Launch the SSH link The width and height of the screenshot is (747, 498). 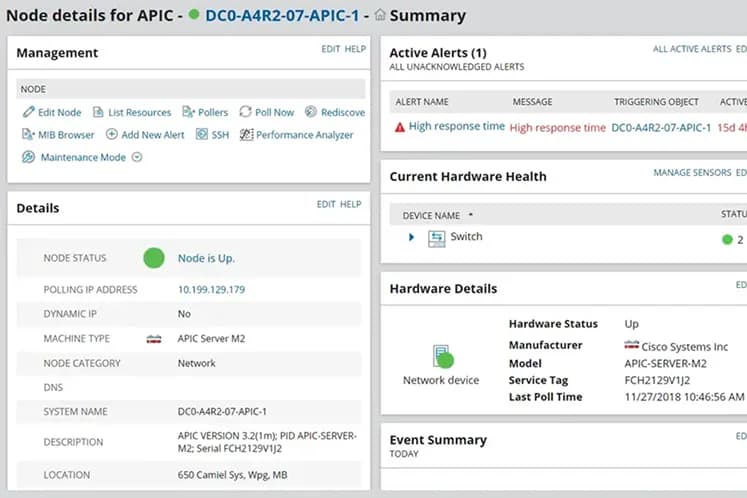coord(220,135)
